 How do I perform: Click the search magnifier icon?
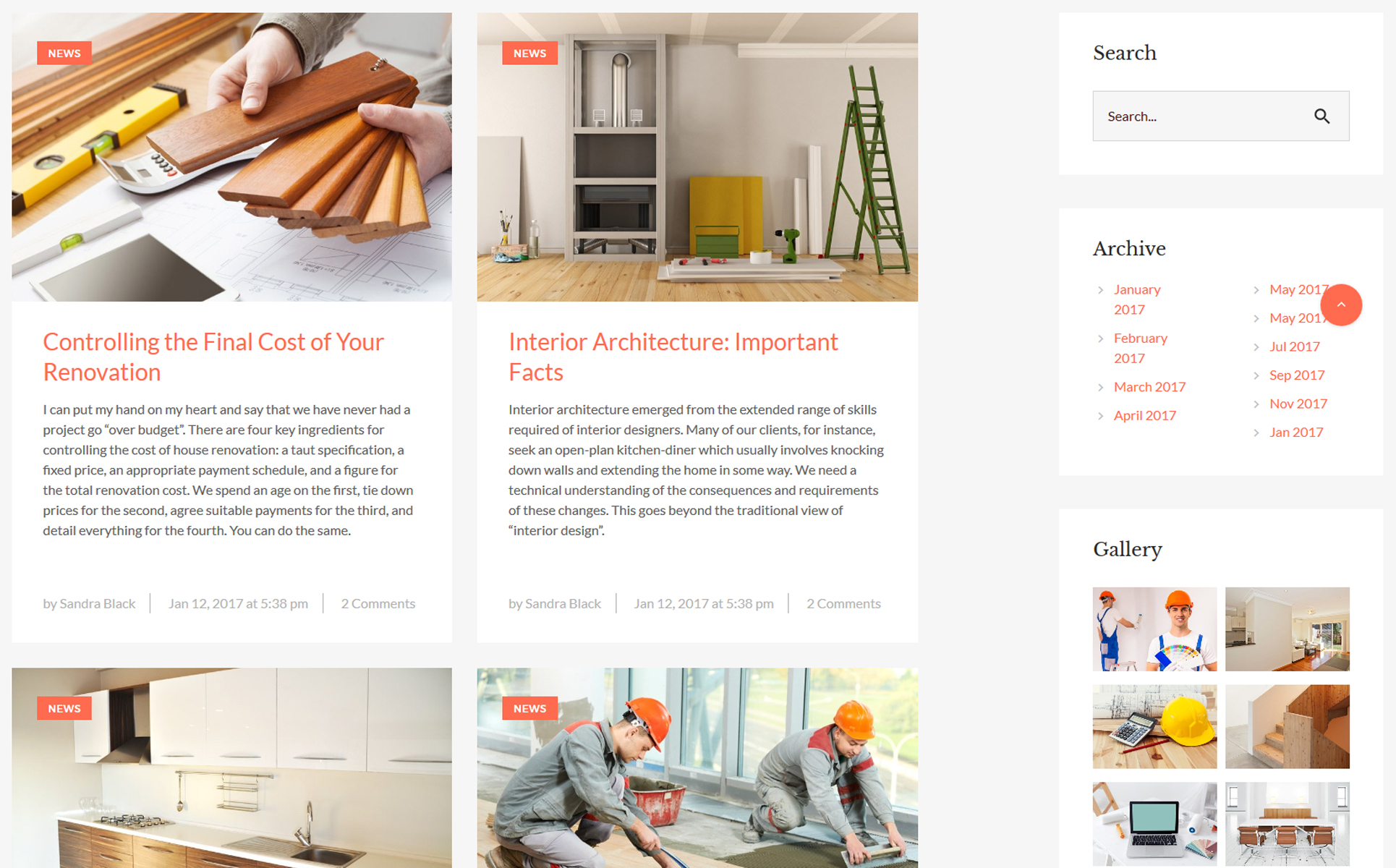(1321, 116)
